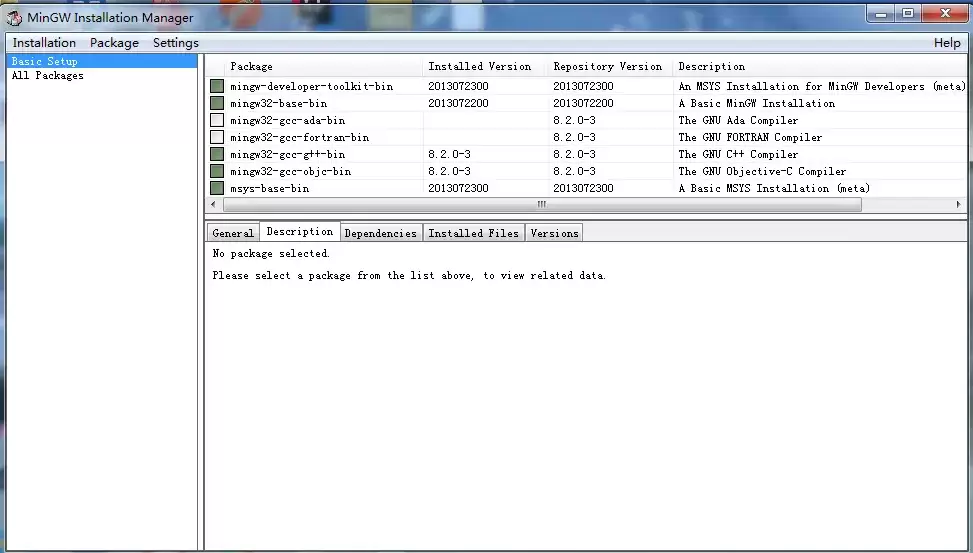Select the mingw-developer-toolkit-bin package name
This screenshot has height=553, width=973.
(x=312, y=86)
